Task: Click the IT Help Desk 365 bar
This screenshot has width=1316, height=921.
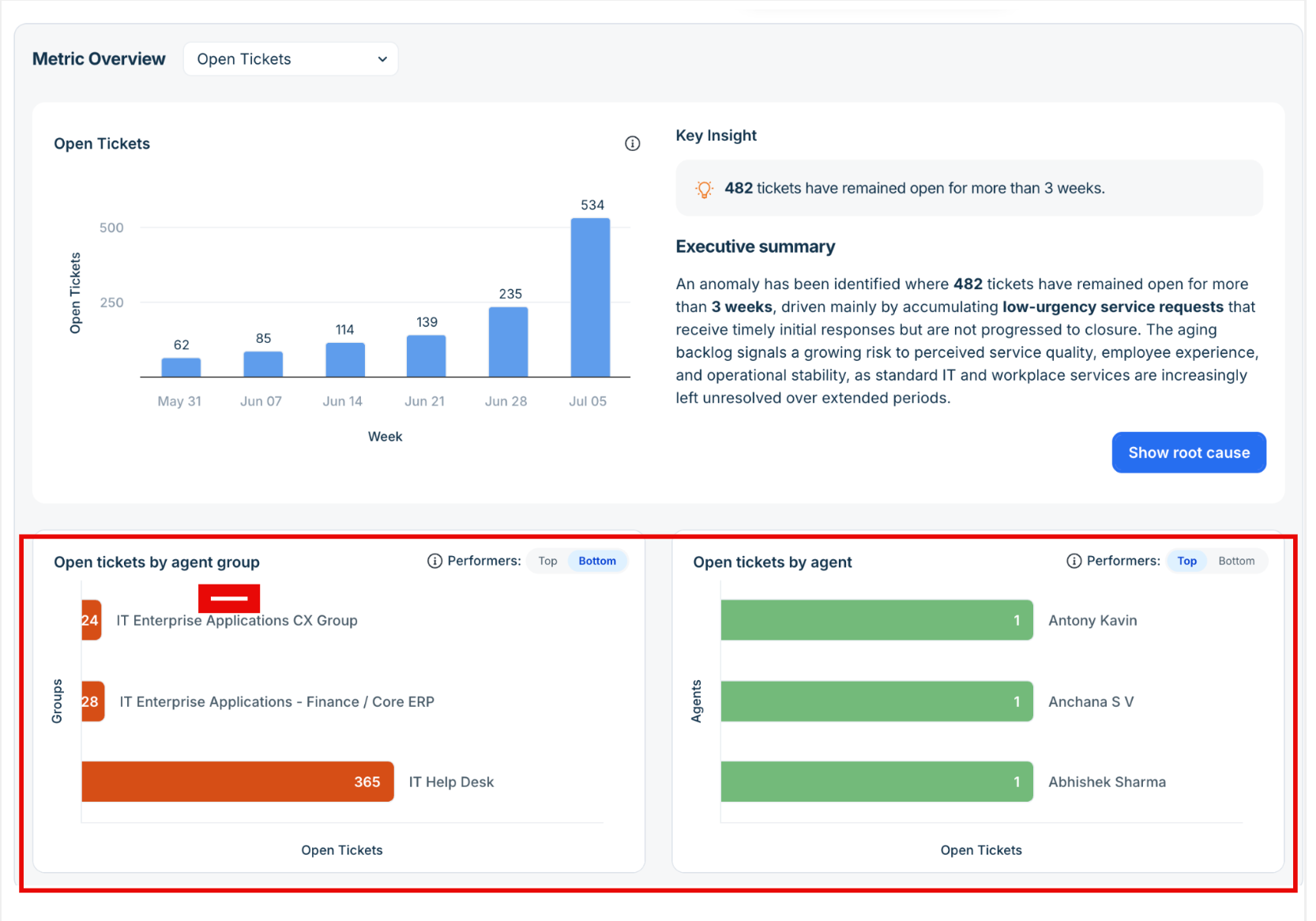Action: (x=238, y=782)
